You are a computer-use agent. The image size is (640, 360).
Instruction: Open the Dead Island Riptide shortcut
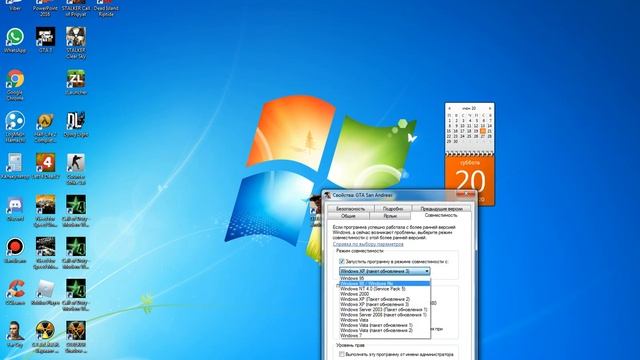(x=106, y=8)
